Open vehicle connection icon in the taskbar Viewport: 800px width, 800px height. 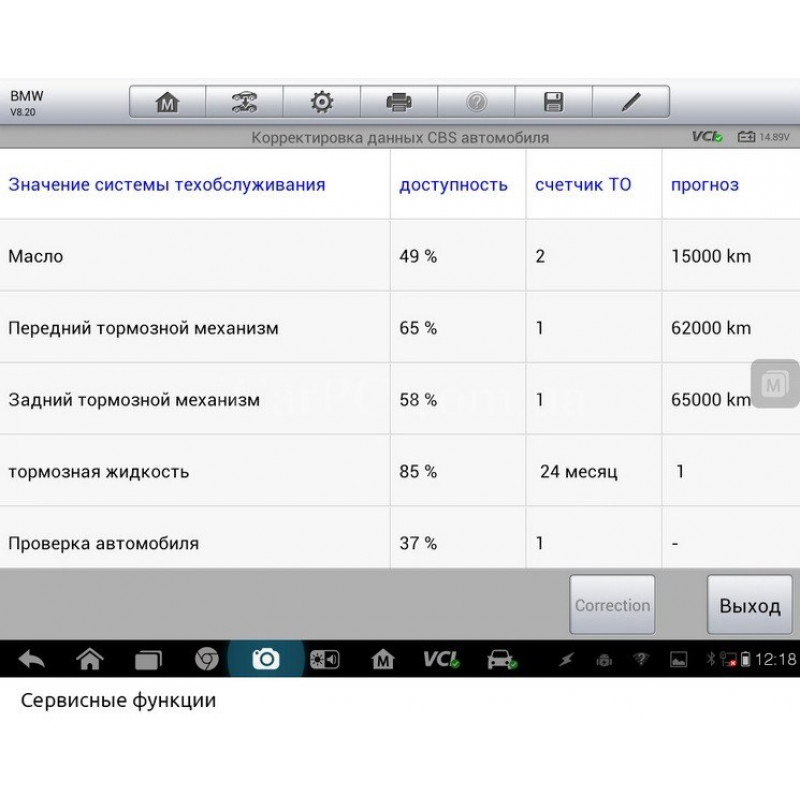click(x=500, y=660)
